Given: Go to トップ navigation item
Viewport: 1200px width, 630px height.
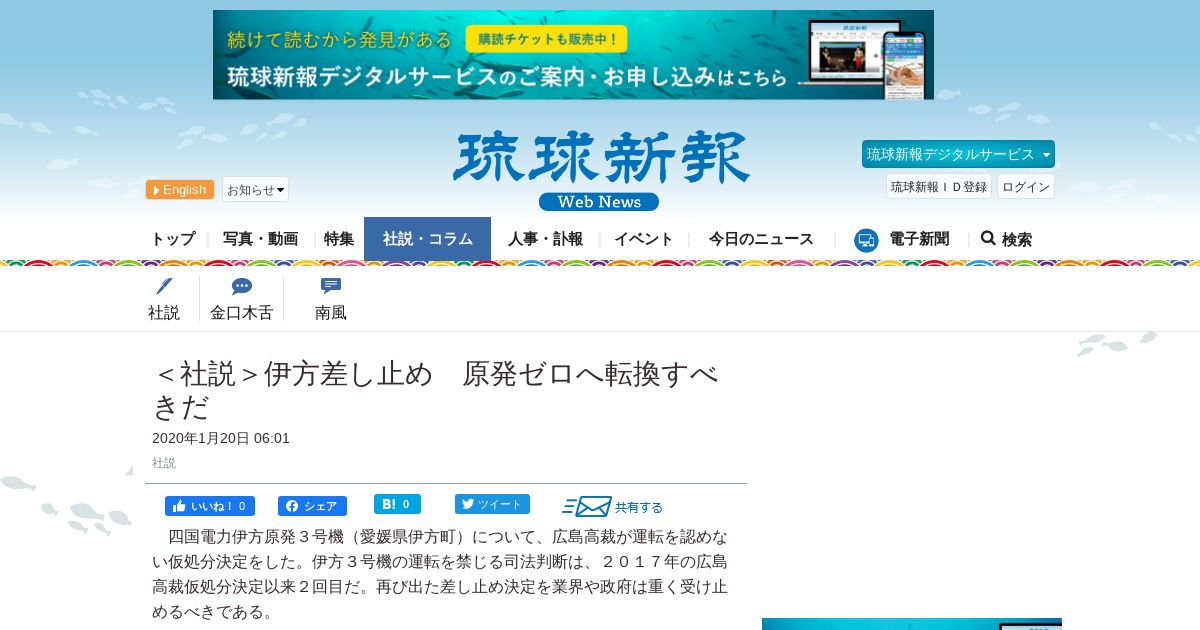Looking at the screenshot, I should [x=173, y=239].
